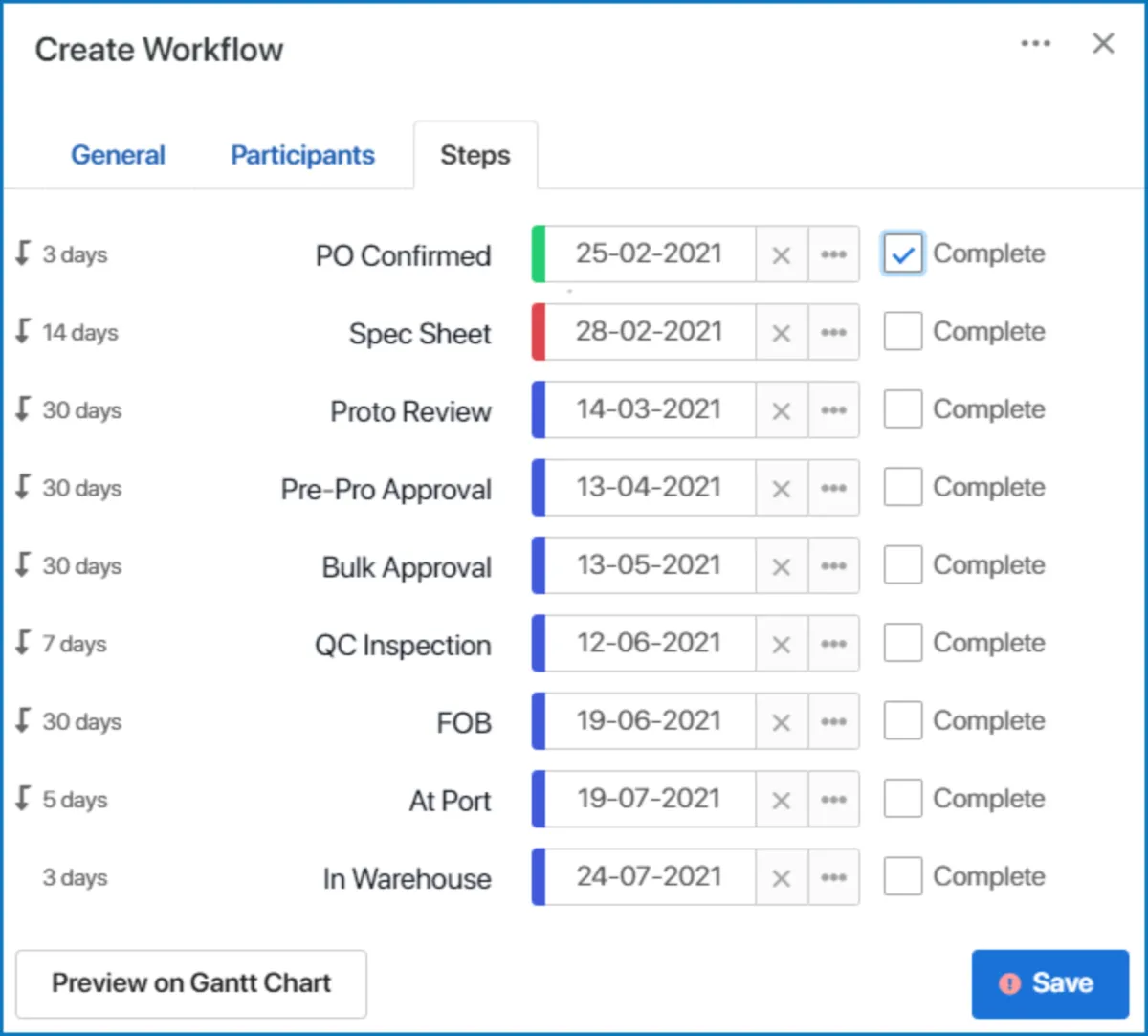Remove the Proto Review date using X
Viewport: 1148px width, 1036px height.
point(782,410)
